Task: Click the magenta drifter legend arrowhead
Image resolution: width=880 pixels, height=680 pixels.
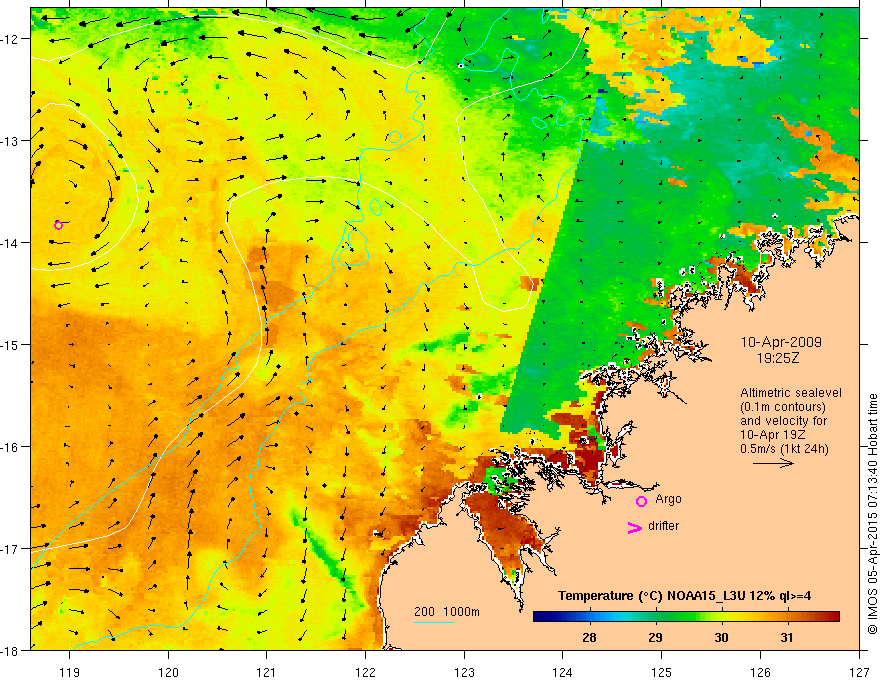Action: coord(634,528)
